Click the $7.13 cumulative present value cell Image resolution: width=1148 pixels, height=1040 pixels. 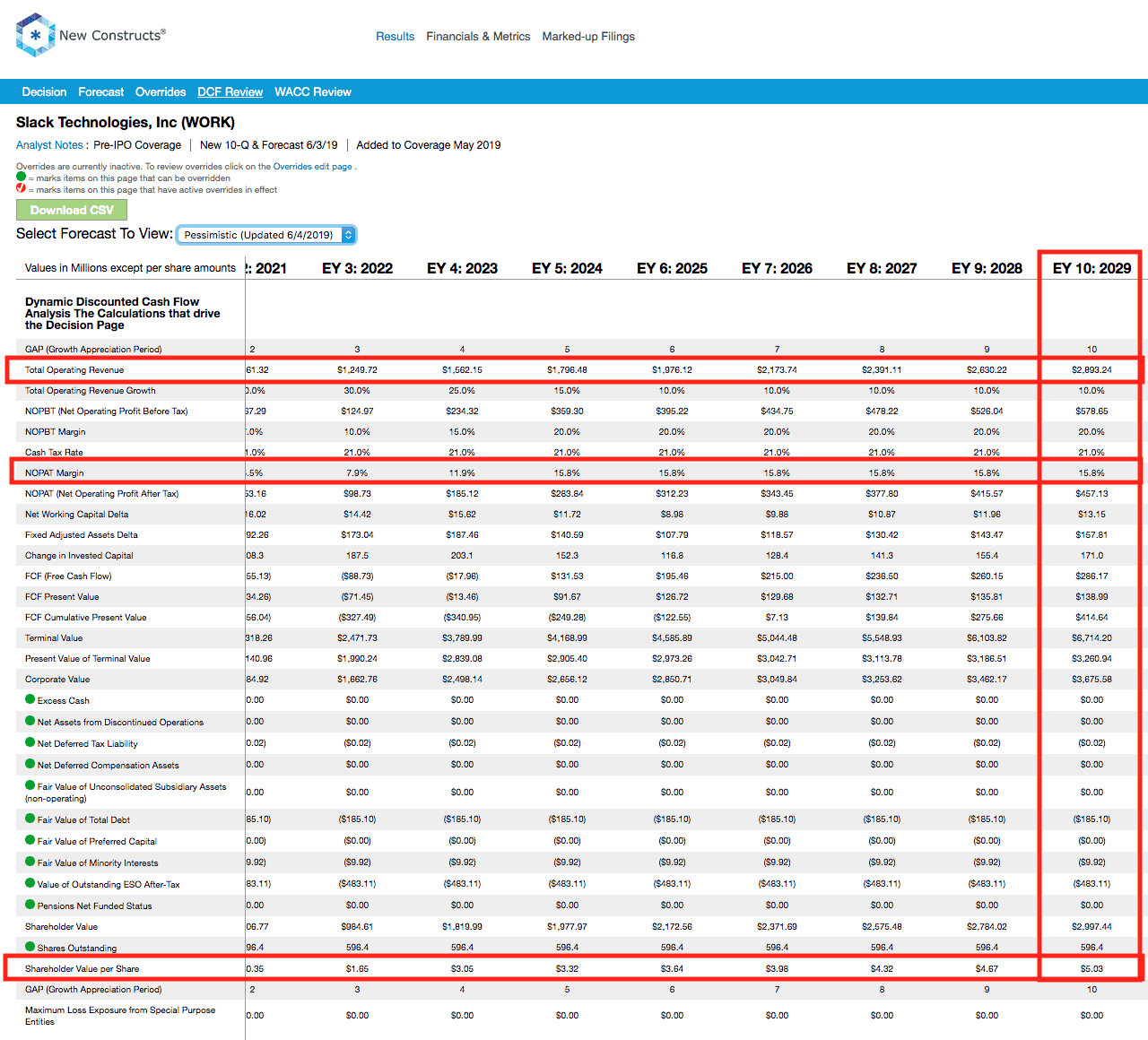pyautogui.click(x=777, y=618)
